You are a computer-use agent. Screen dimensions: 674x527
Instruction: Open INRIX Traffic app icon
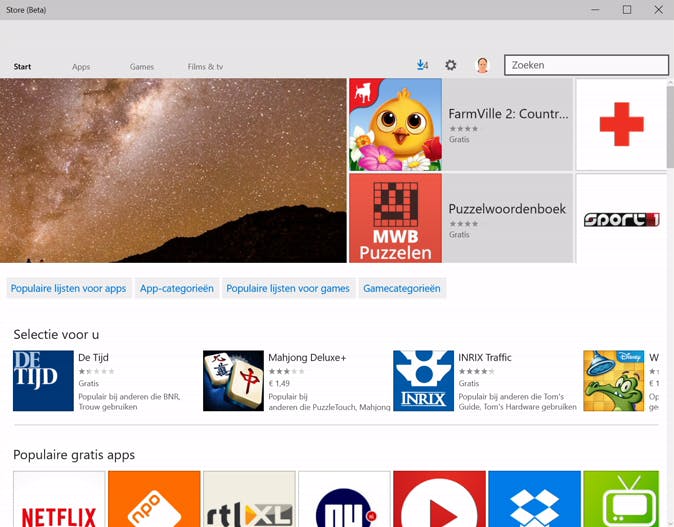point(423,381)
